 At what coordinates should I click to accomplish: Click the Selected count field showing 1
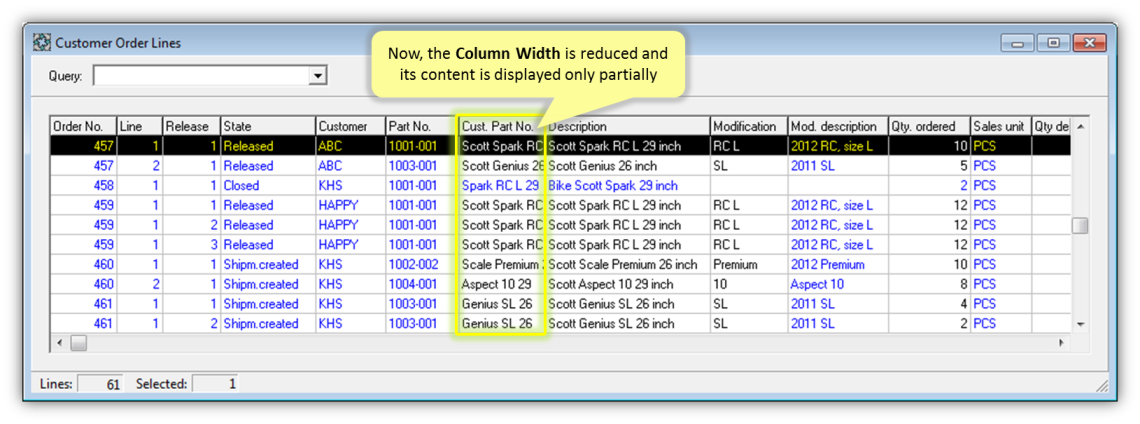[x=215, y=383]
